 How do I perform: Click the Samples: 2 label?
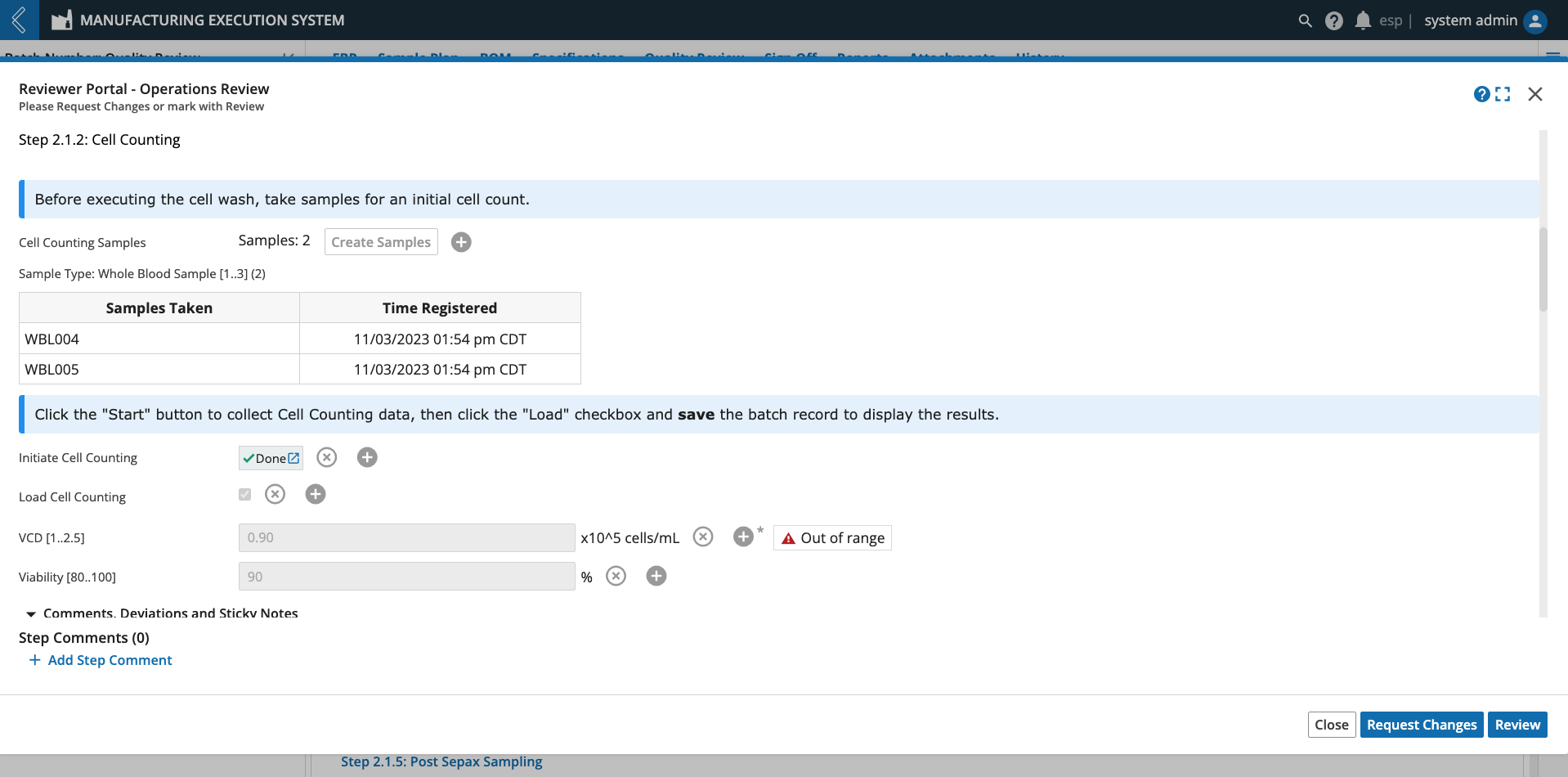point(275,240)
